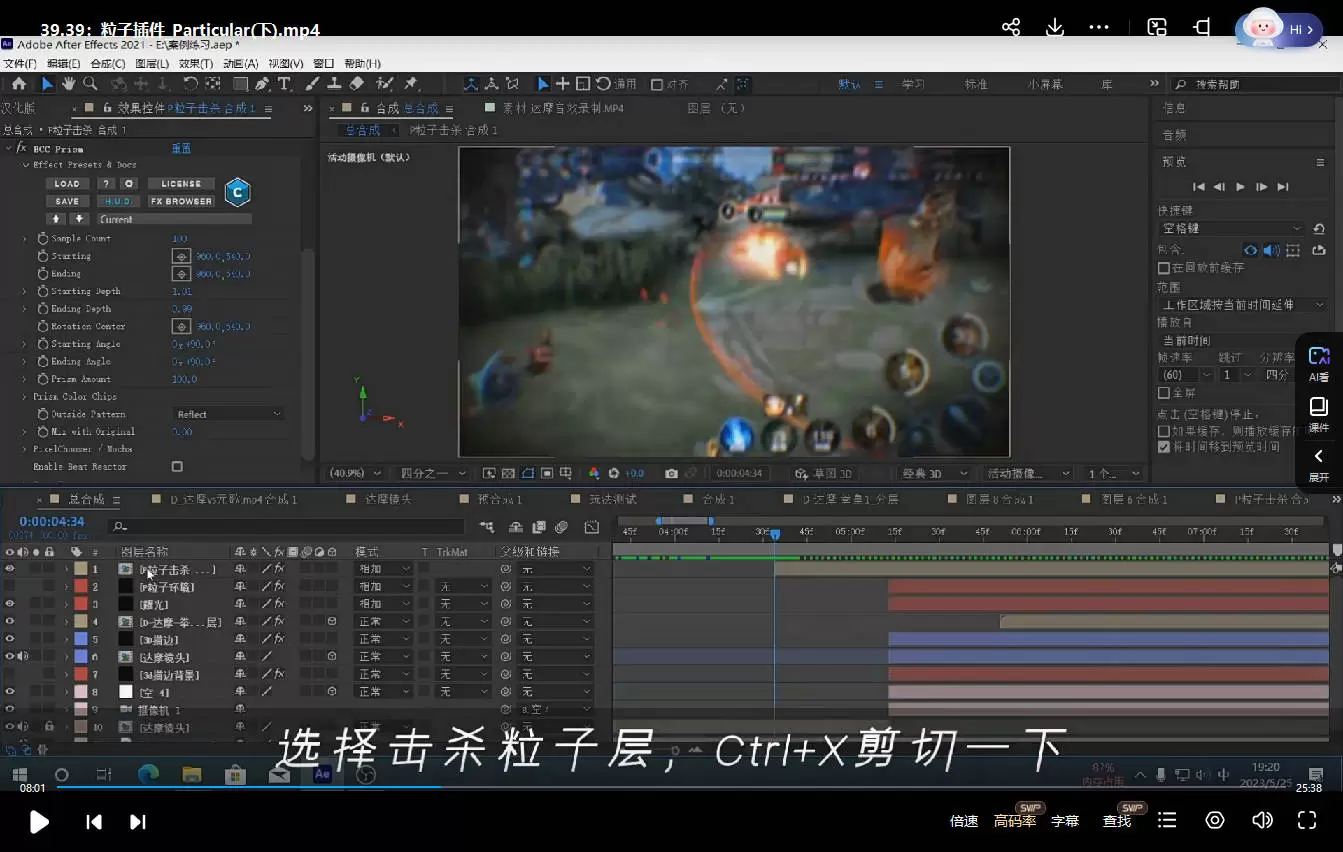Screen dimensions: 1343x852
Task: Select the Clone Stamp tool
Action: point(334,84)
